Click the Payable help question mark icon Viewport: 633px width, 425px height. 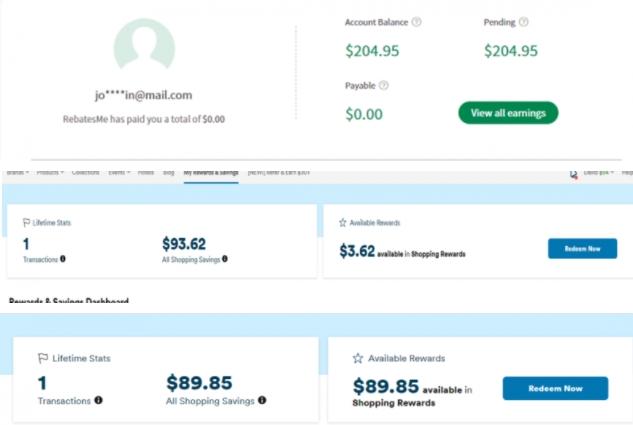384,86
